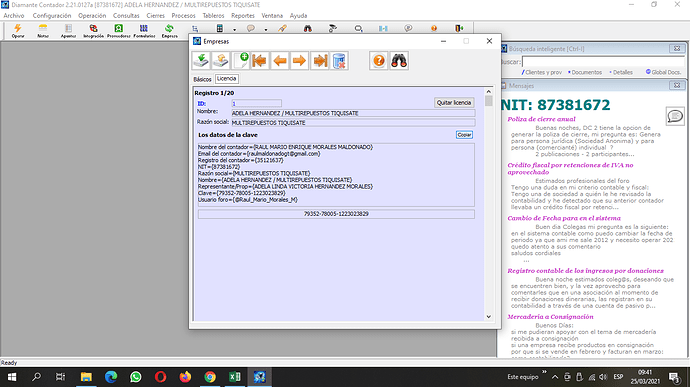Add a new record with the plus icon
This screenshot has width=690, height=387.
coord(241,61)
